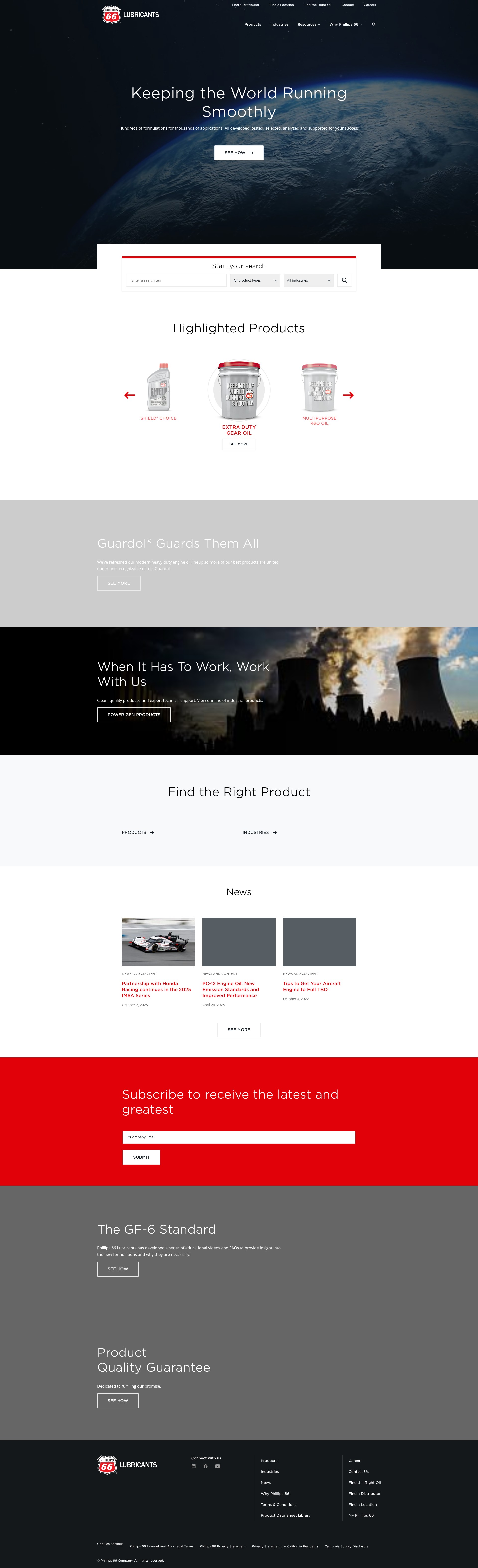Open footer My Phillips 66 link

(x=361, y=1516)
